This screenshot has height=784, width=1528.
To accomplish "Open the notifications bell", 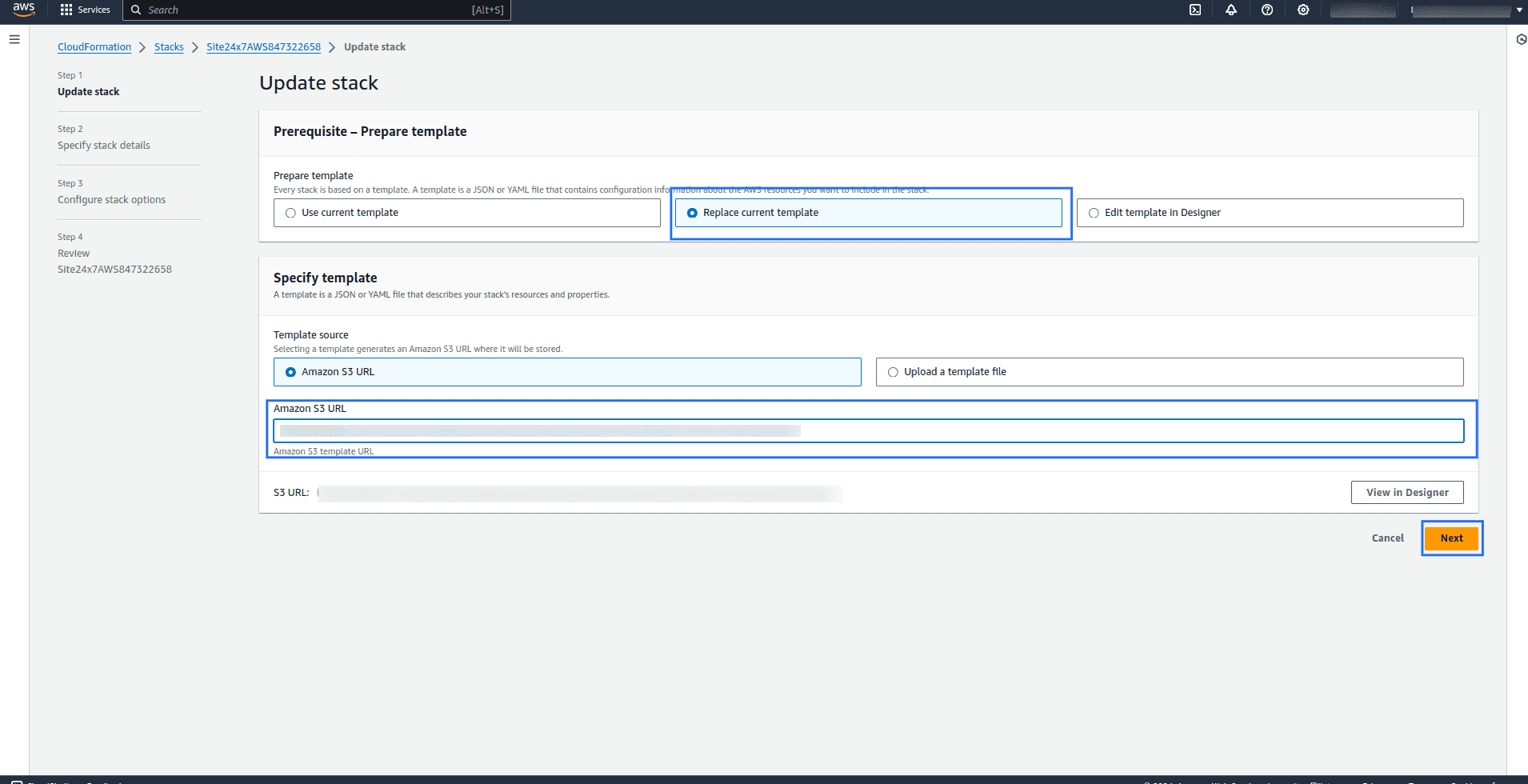I will (x=1231, y=10).
